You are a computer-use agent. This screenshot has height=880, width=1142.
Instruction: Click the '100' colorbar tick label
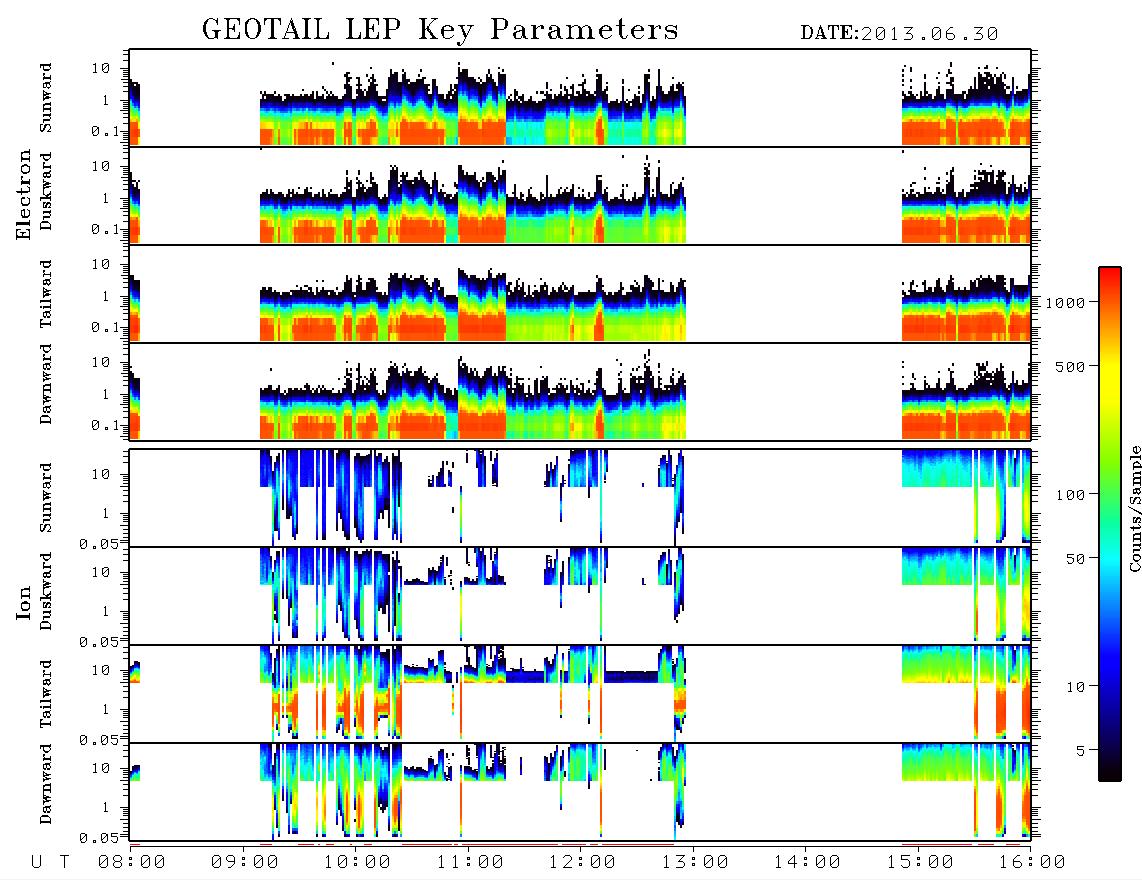click(x=1071, y=495)
